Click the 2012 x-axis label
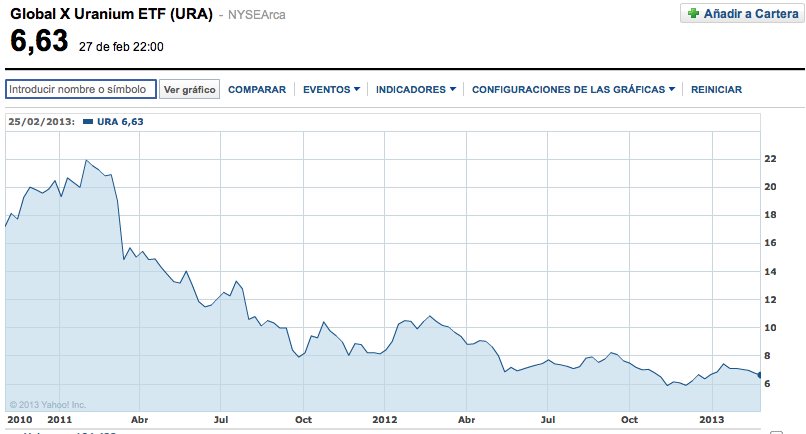806x434 pixels. click(384, 420)
